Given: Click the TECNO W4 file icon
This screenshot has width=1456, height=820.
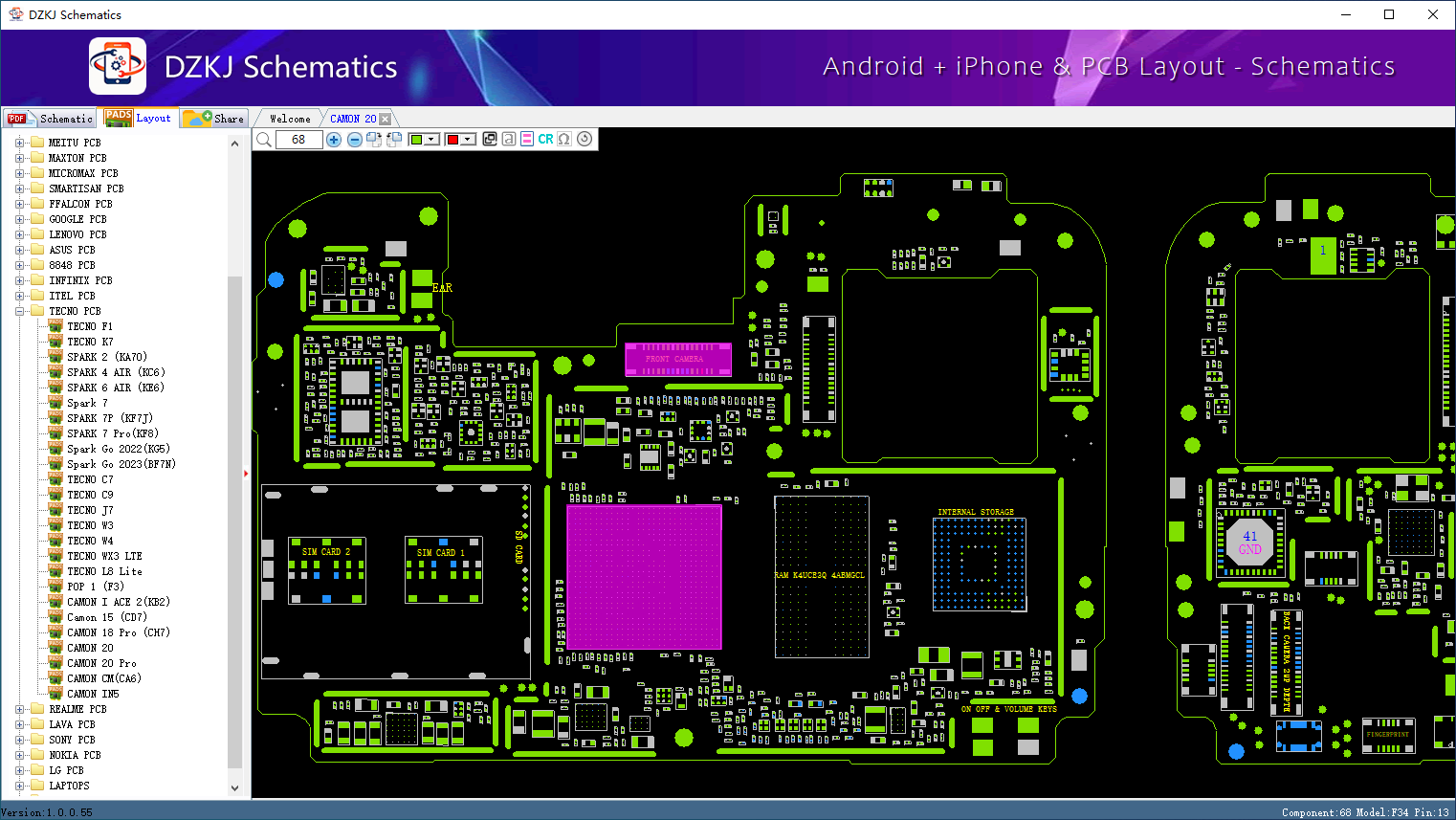Looking at the screenshot, I should pos(55,541).
